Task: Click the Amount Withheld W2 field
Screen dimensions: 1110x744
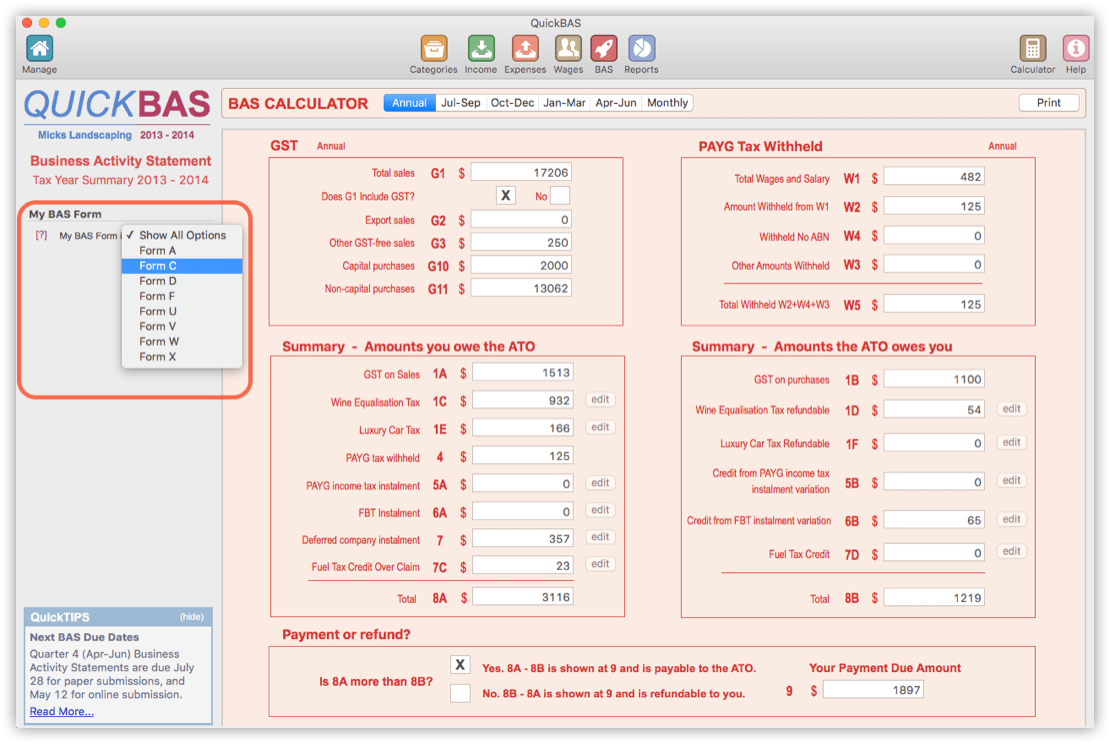Action: click(934, 206)
